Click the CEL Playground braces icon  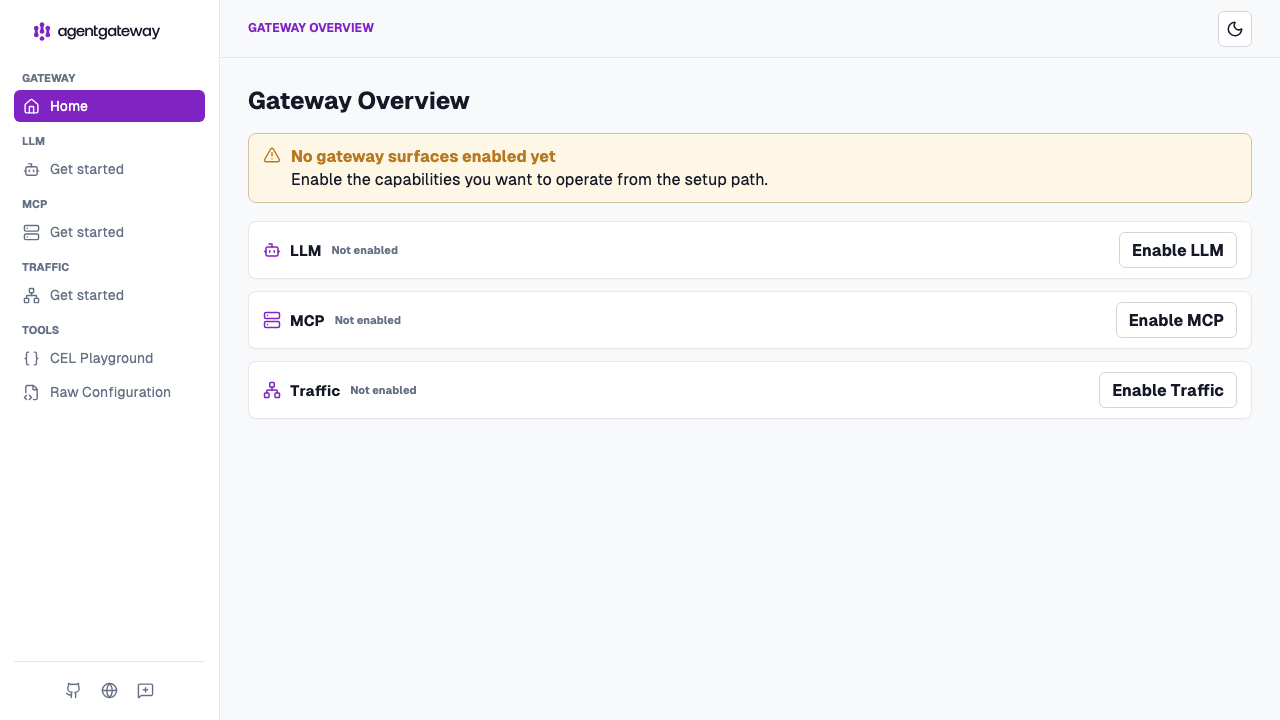click(31, 358)
